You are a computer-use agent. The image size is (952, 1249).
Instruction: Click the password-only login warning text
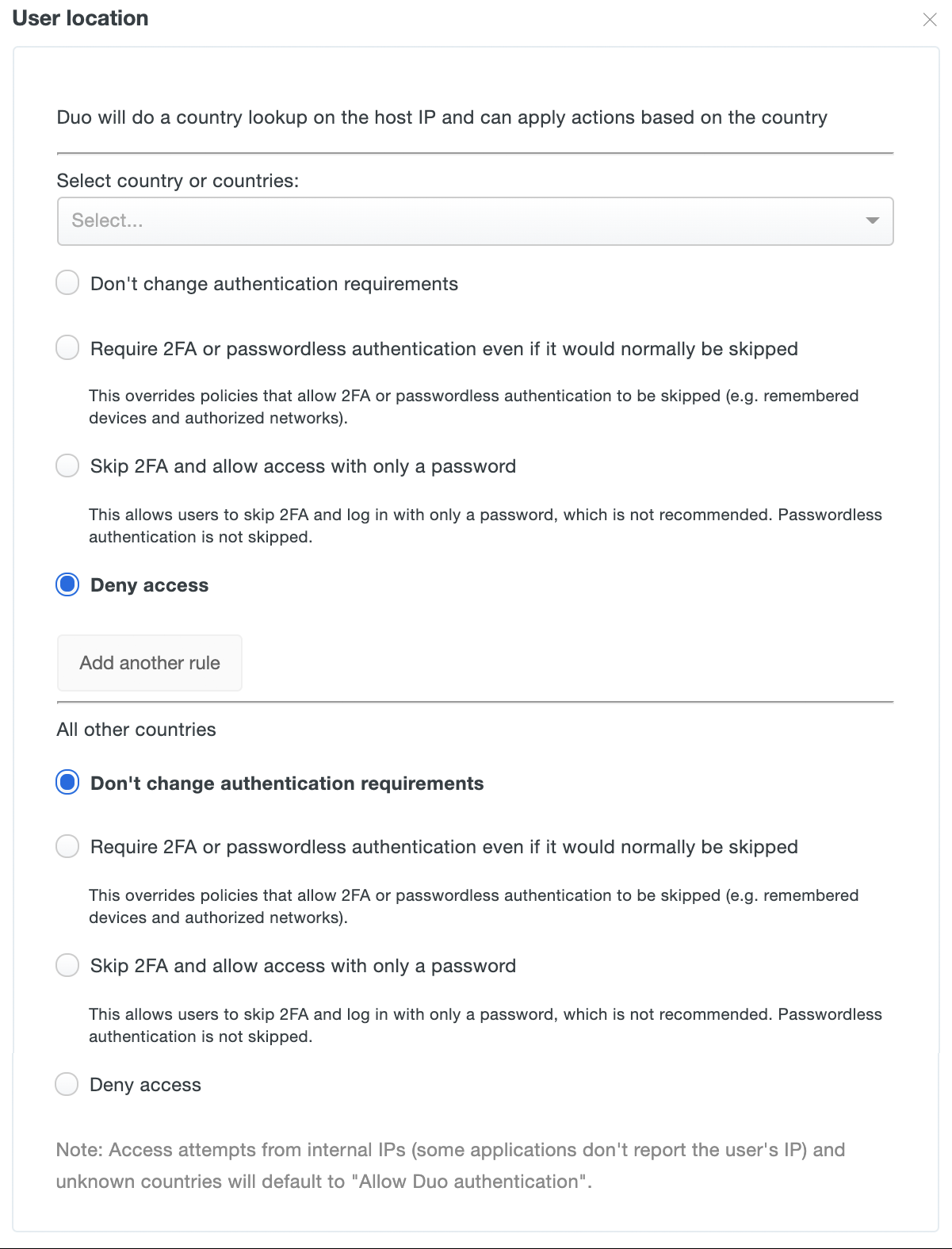[485, 525]
